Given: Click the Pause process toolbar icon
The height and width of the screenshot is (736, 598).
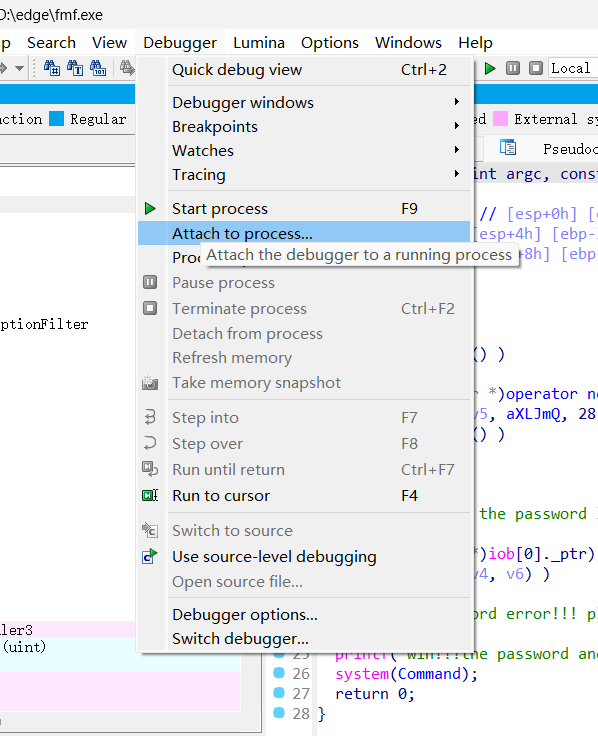Looking at the screenshot, I should [513, 69].
